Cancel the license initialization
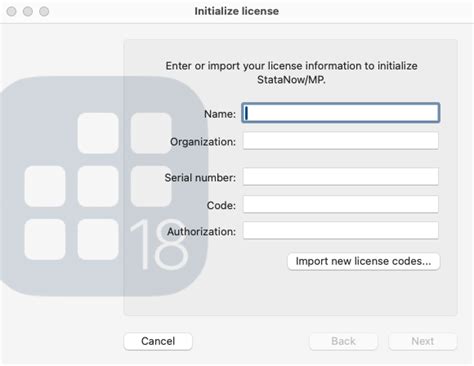The height and width of the screenshot is (366, 474). pyautogui.click(x=158, y=341)
